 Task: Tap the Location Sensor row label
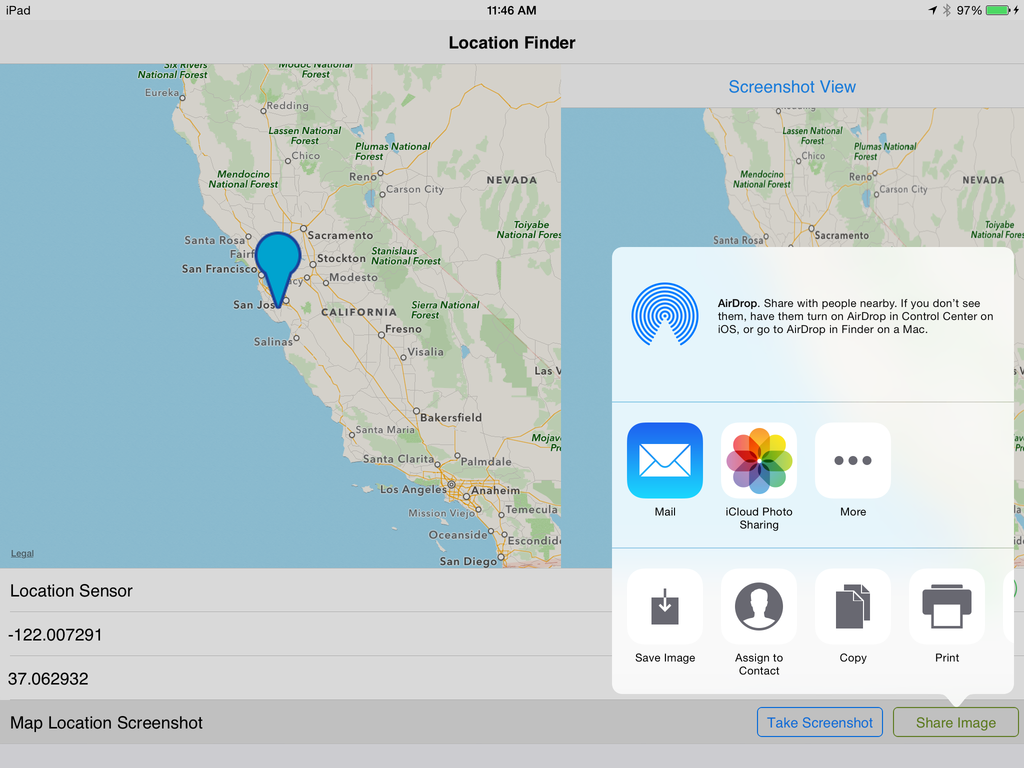(x=71, y=591)
